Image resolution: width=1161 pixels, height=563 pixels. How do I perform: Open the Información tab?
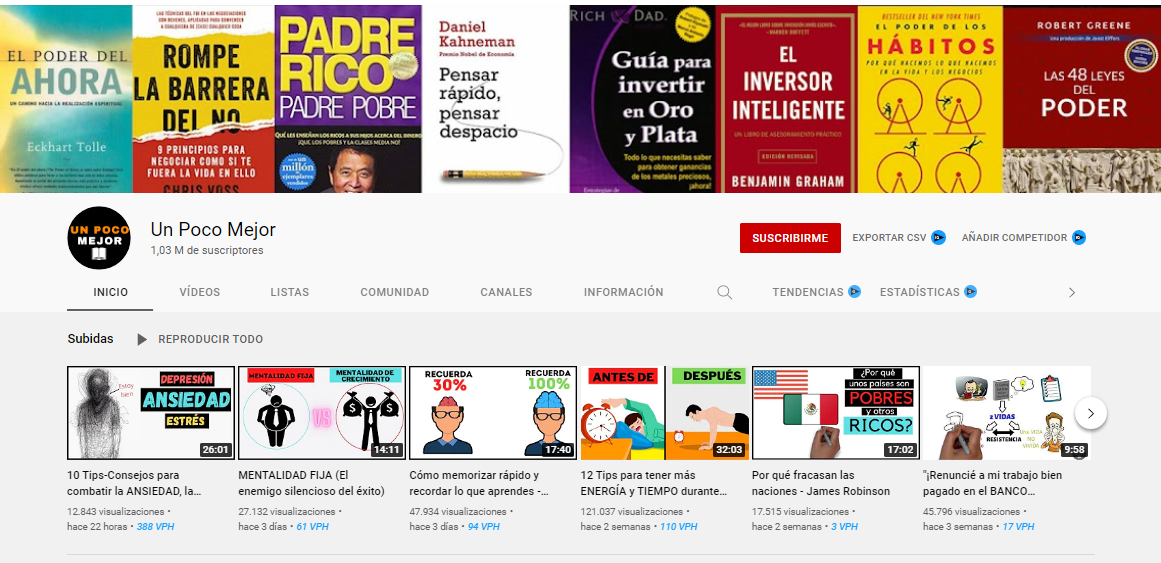coord(623,292)
